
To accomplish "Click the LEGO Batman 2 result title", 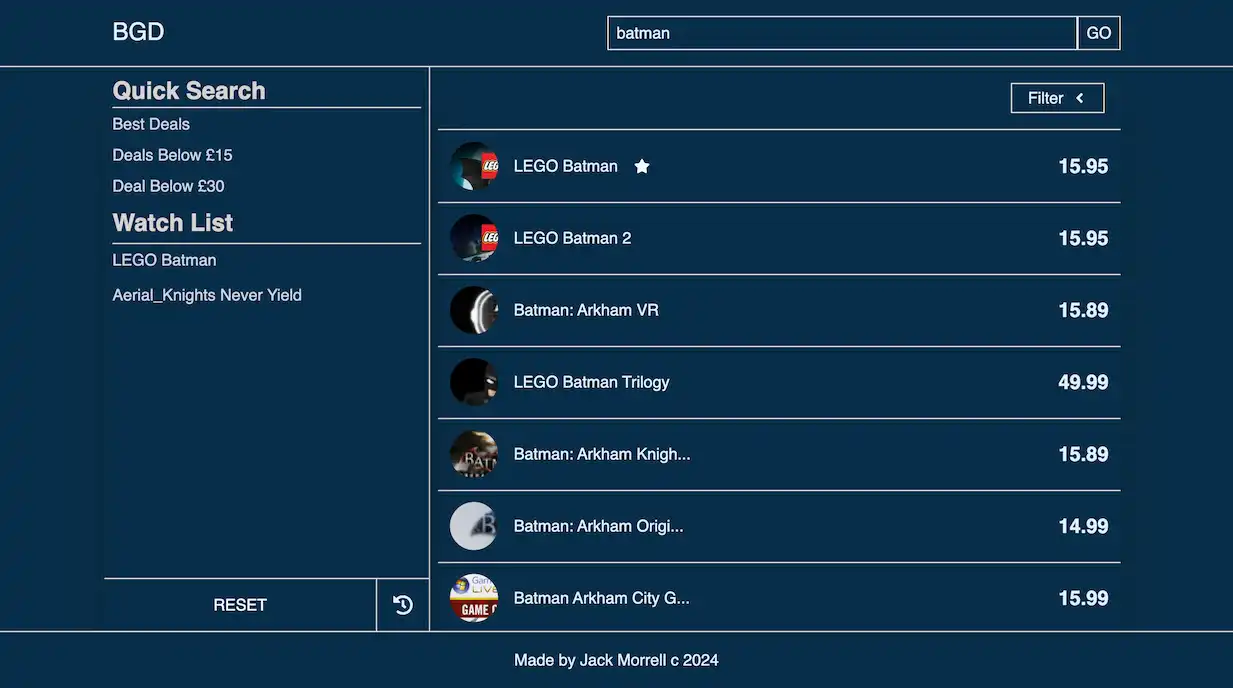I will (x=573, y=238).
